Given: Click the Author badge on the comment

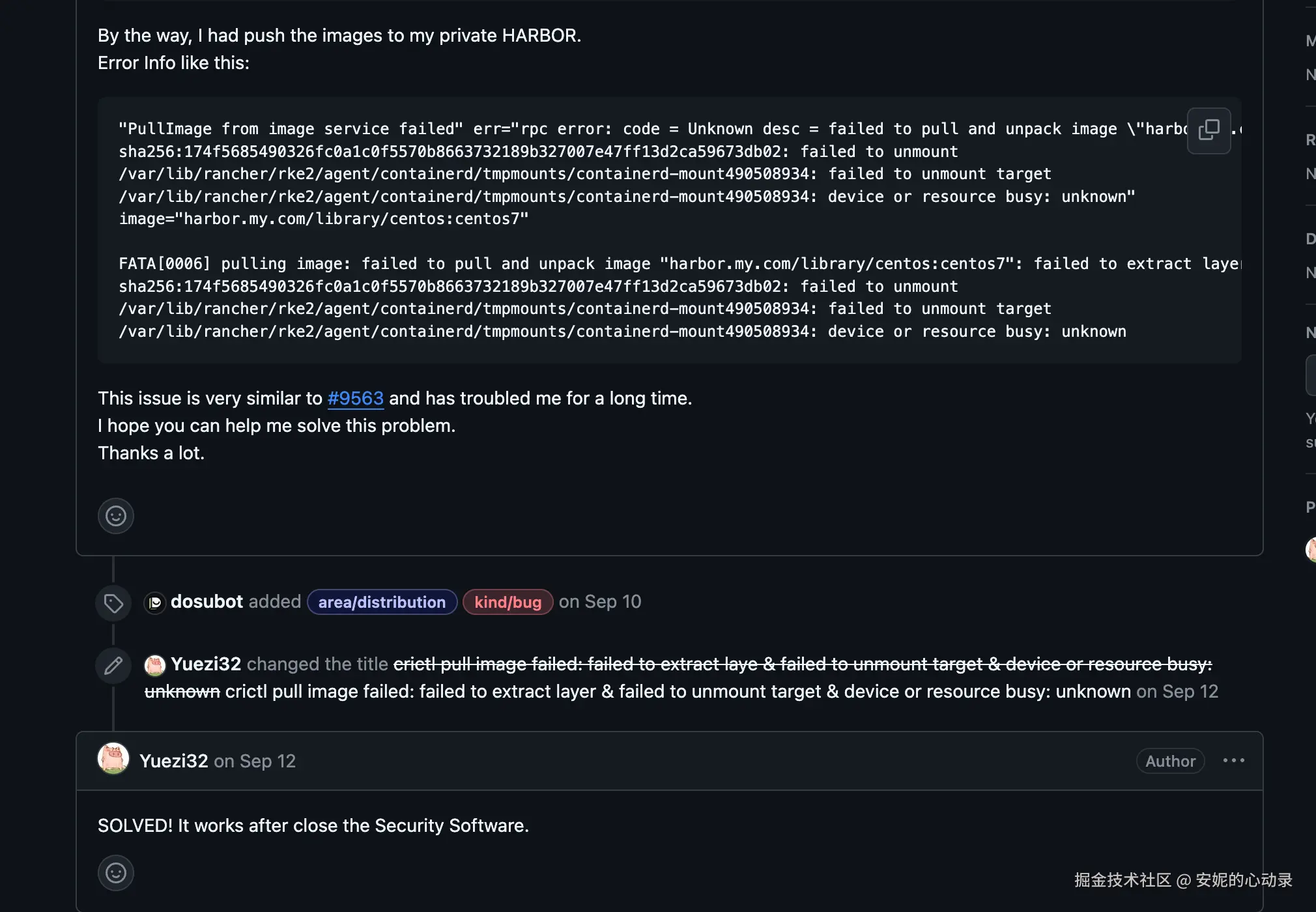Looking at the screenshot, I should click(x=1170, y=761).
